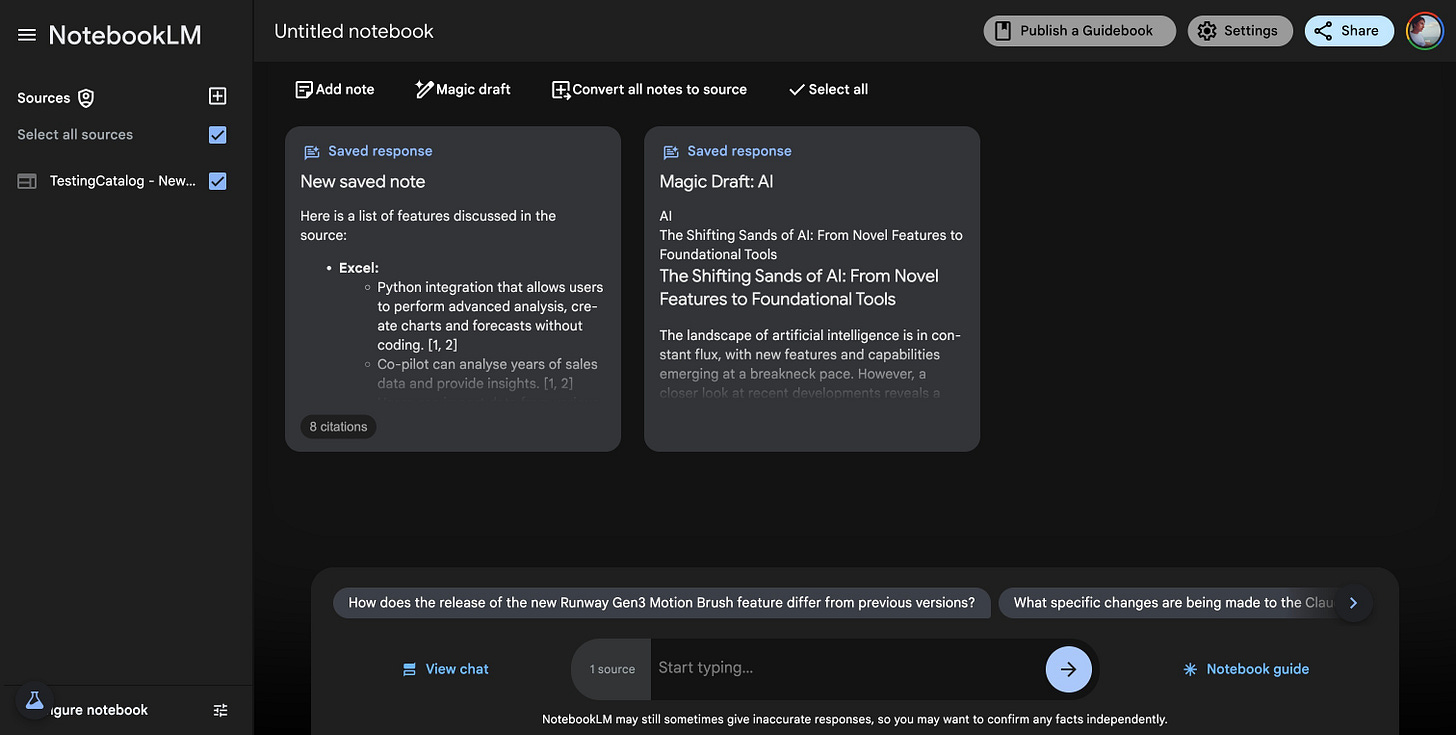Click Publish a Guidebook button
Viewport: 1456px width, 735px height.
[x=1078, y=31]
